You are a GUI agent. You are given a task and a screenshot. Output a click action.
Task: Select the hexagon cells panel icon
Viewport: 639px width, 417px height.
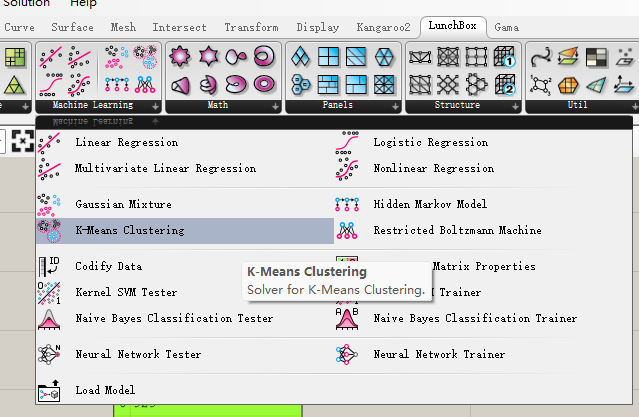click(301, 85)
